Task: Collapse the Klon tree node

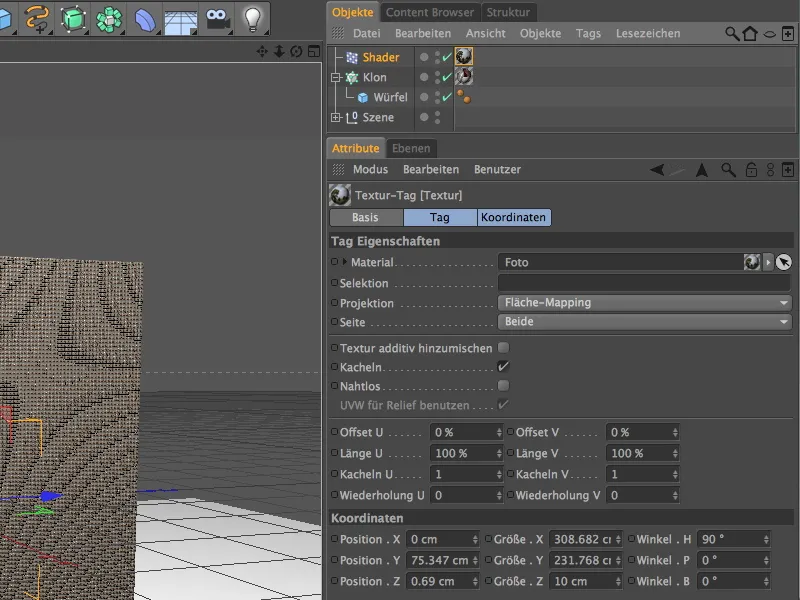Action: click(335, 78)
